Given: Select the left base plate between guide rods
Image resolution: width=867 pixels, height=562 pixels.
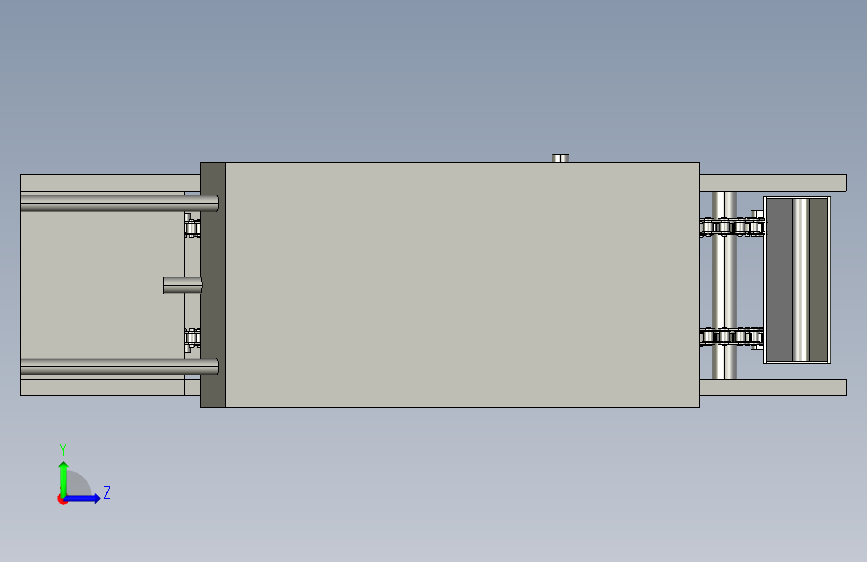Looking at the screenshot, I should [102, 285].
